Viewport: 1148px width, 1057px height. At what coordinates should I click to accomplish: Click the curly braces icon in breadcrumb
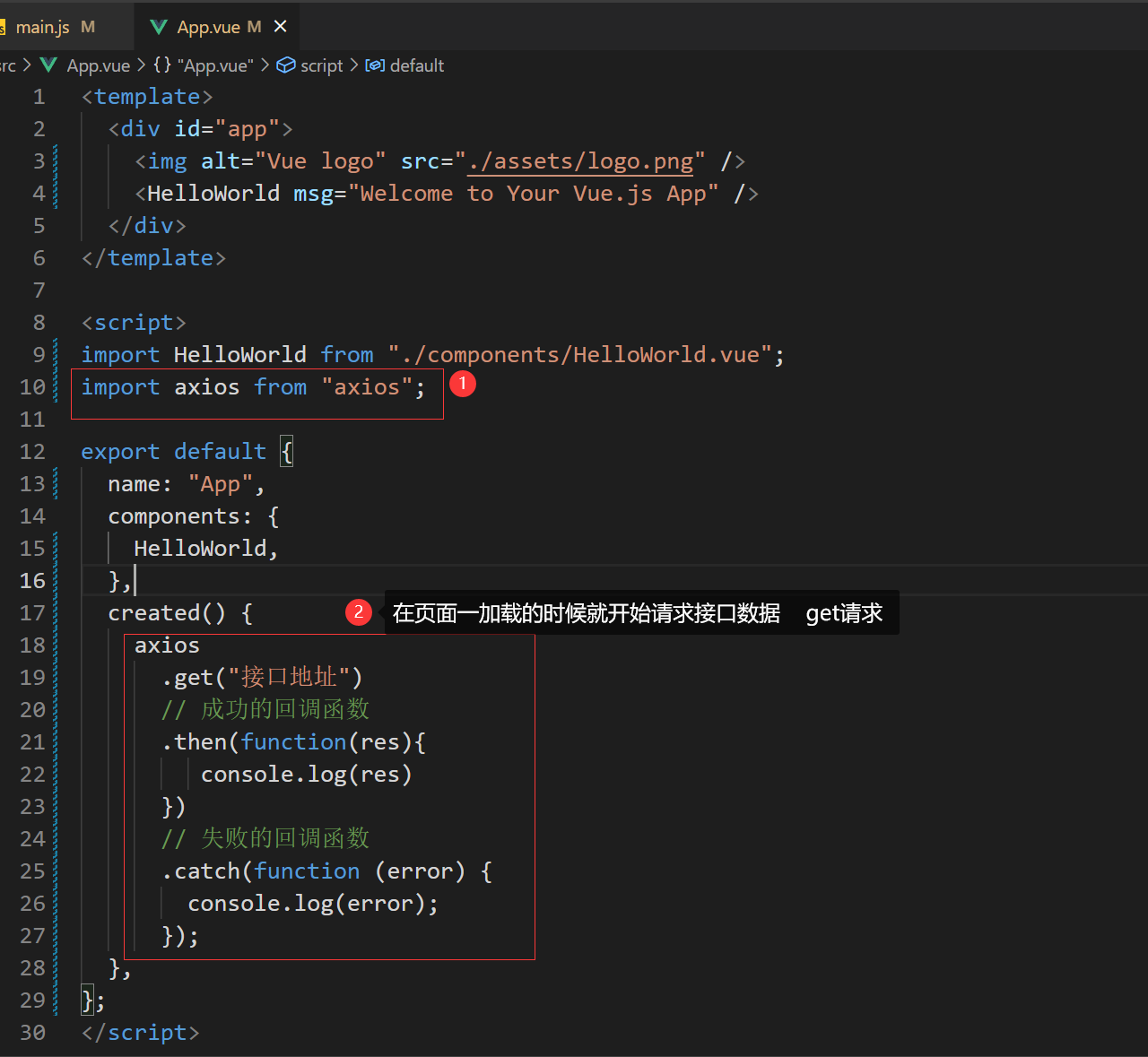pyautogui.click(x=162, y=65)
